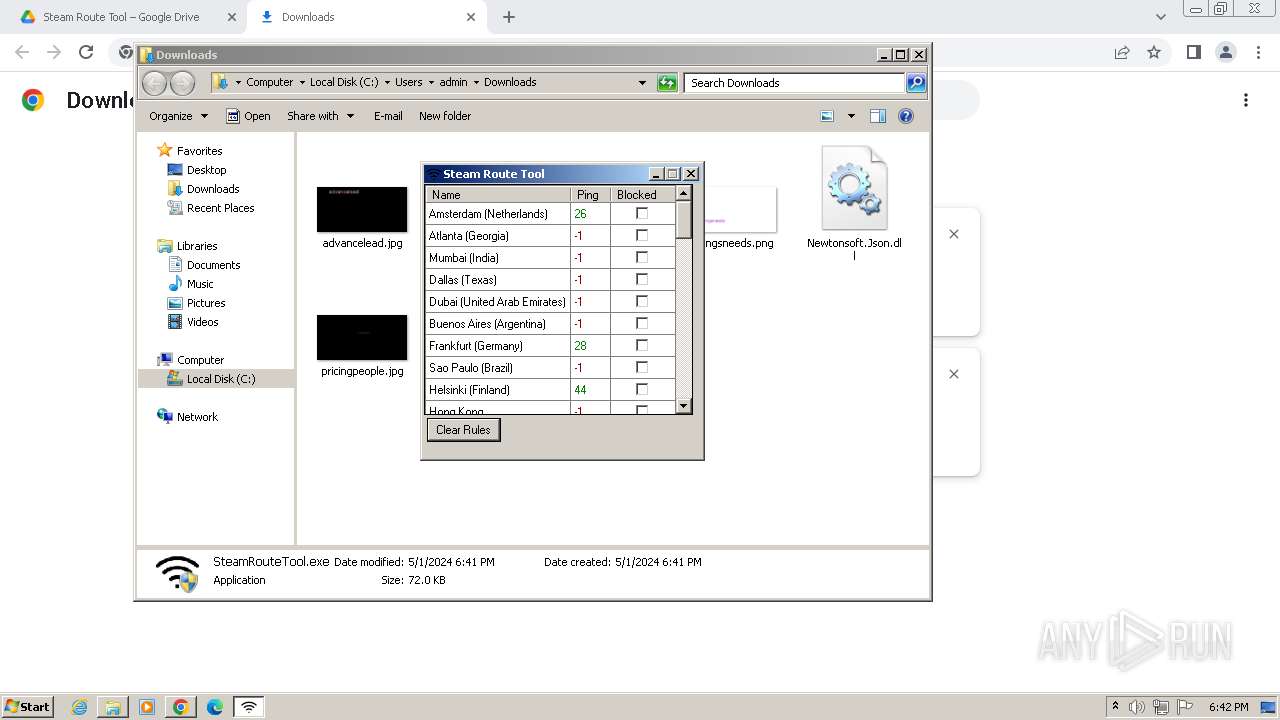Sort list by Name column header
Viewport: 1280px width, 720px height.
point(498,194)
